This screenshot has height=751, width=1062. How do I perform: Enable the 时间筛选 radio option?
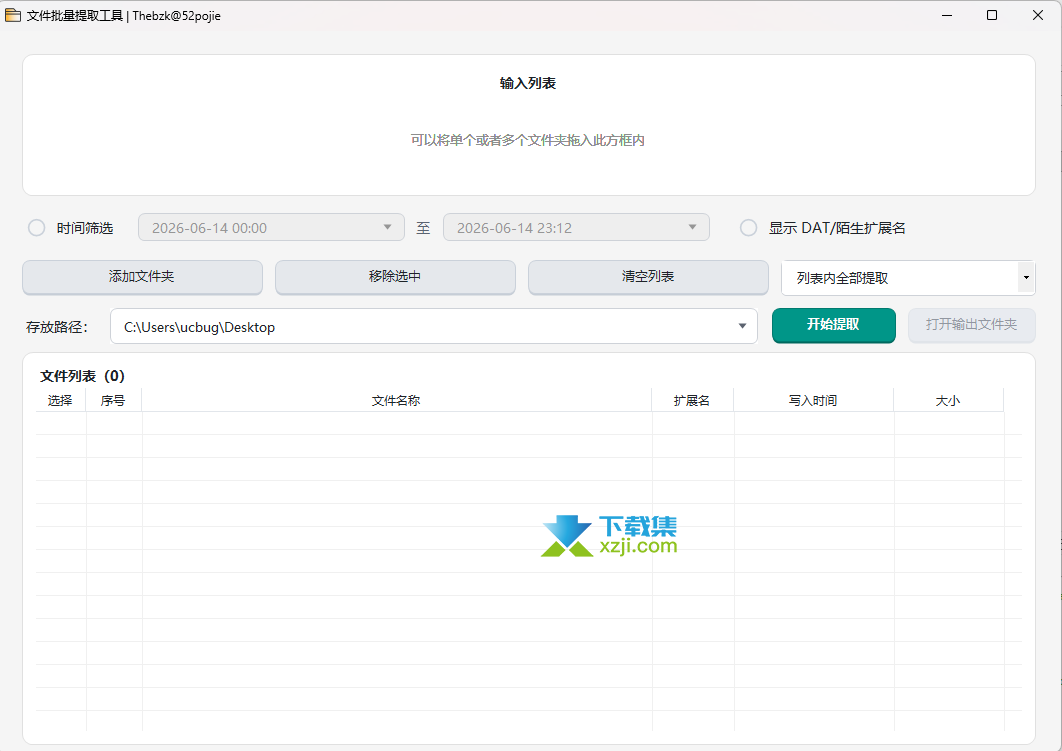[37, 228]
